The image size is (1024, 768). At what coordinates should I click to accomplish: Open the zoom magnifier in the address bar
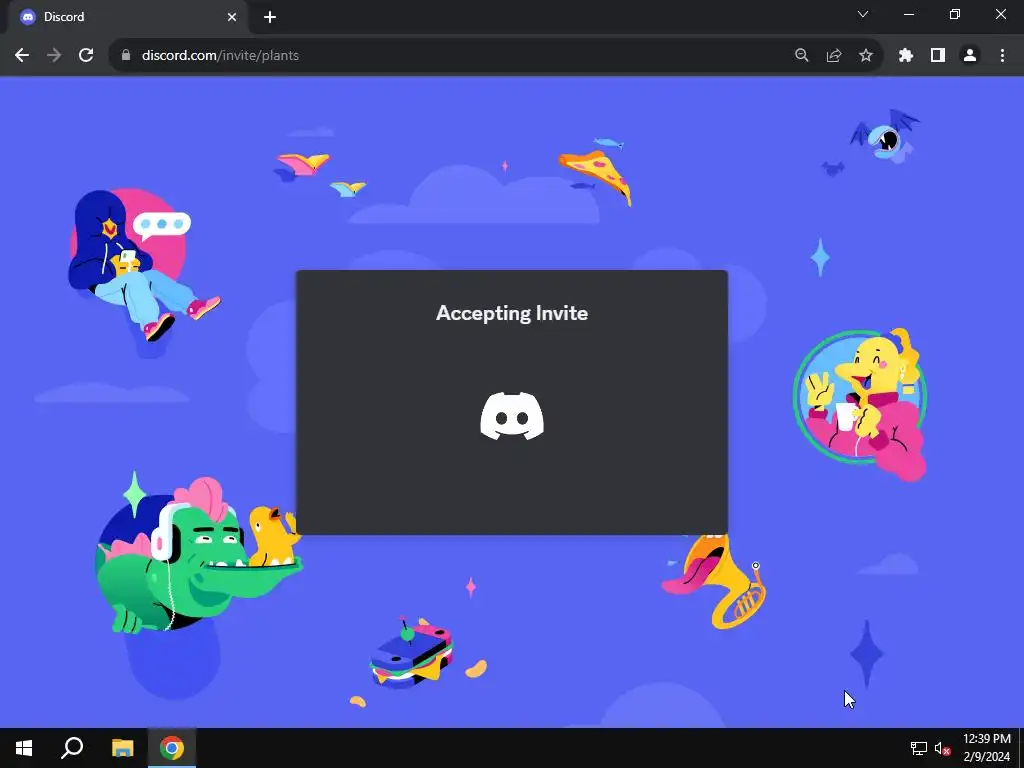802,56
